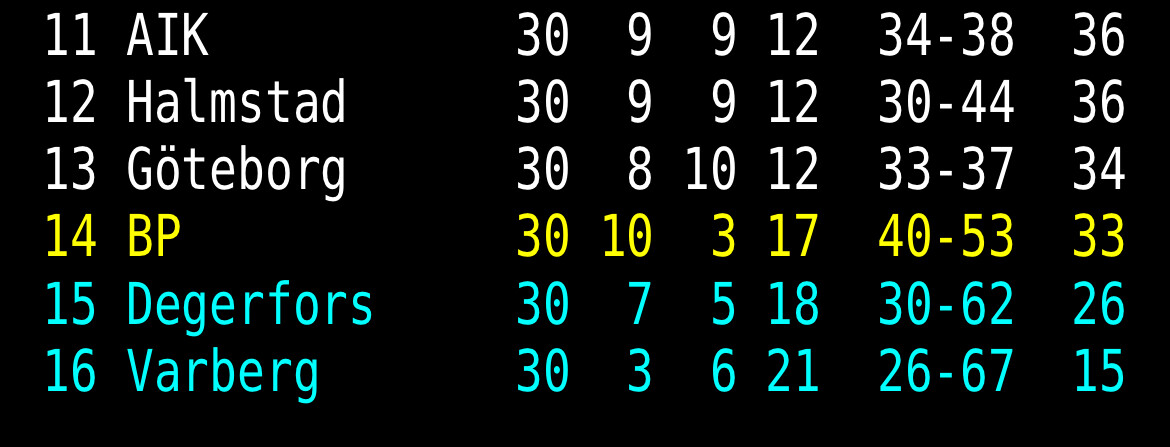Viewport: 1170px width, 447px height.
Task: Select the games played 30 in Varberg row
Action: [x=542, y=372]
